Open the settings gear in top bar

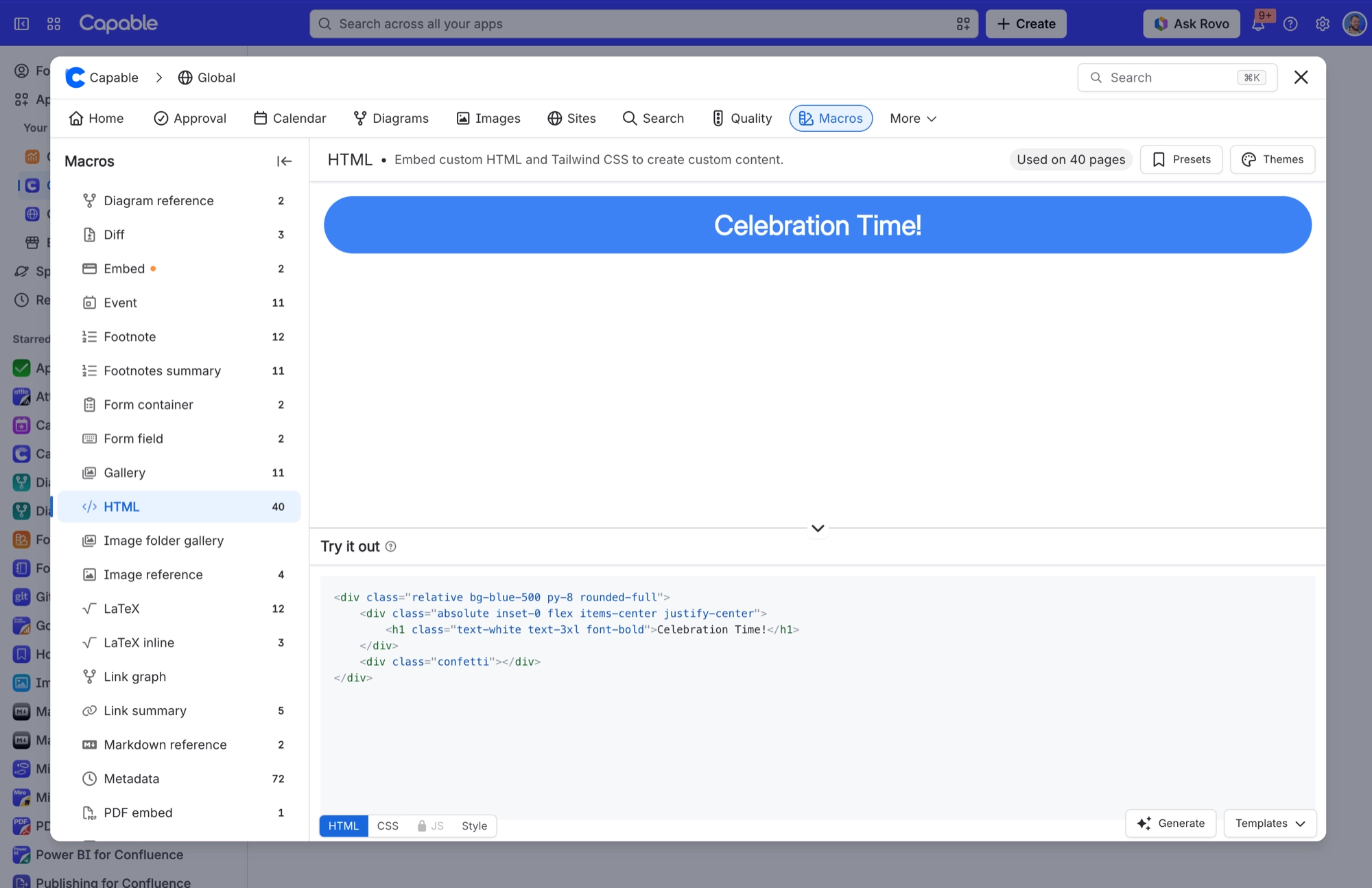1323,24
